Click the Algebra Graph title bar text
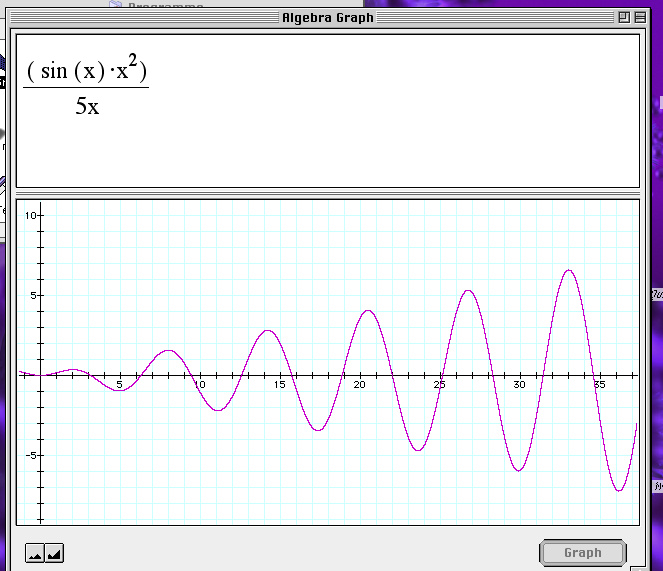Image resolution: width=663 pixels, height=571 pixels. [328, 18]
